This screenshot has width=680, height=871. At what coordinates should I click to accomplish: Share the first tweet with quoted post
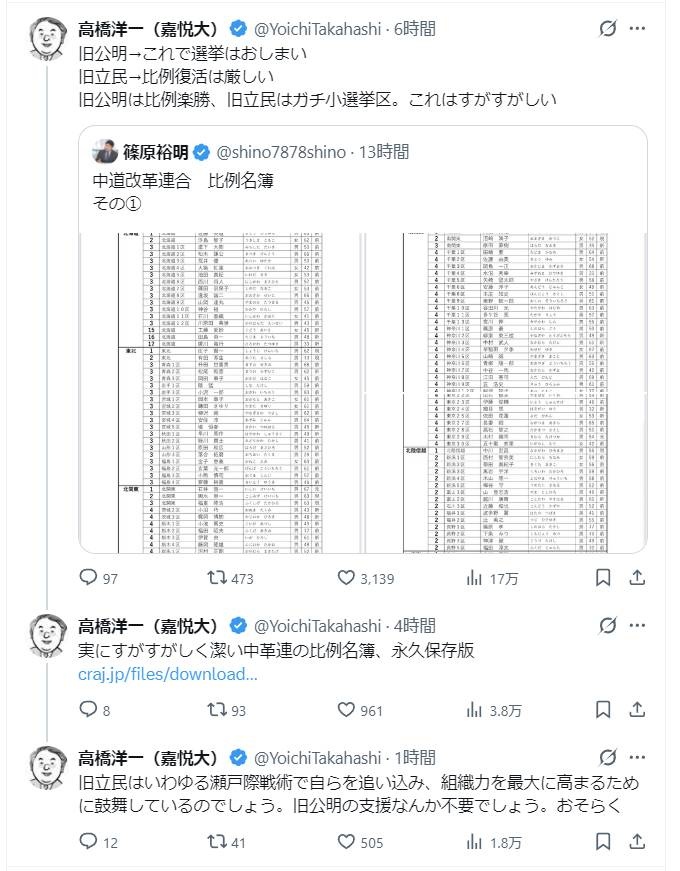[637, 578]
